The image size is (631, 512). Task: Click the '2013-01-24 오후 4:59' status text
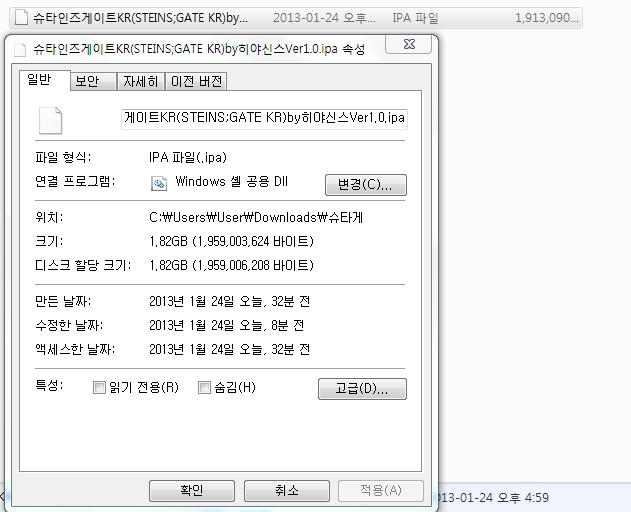[493, 498]
